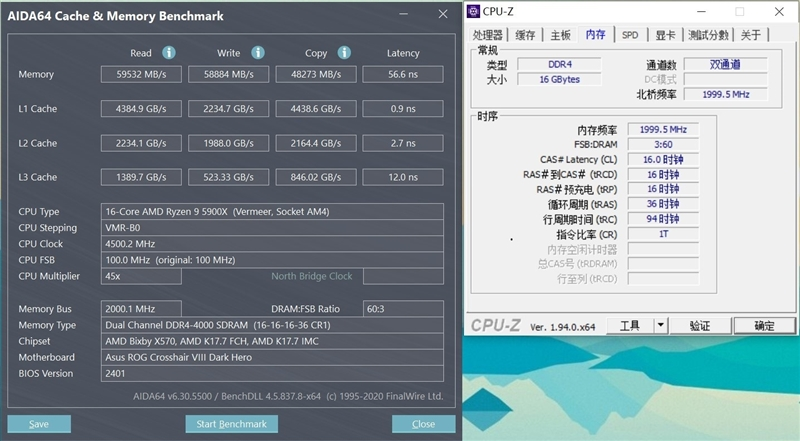The image size is (800, 441).
Task: Click the CPU Clock value 4500.2 MHz
Action: point(272,243)
